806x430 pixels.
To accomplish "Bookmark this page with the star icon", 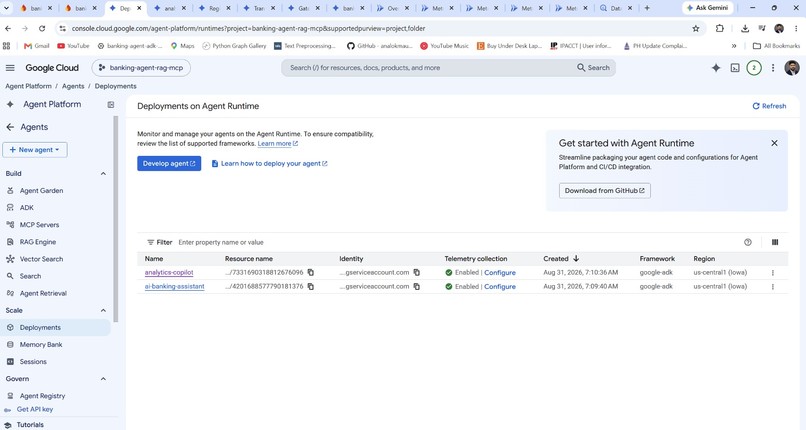I will [x=695, y=29].
